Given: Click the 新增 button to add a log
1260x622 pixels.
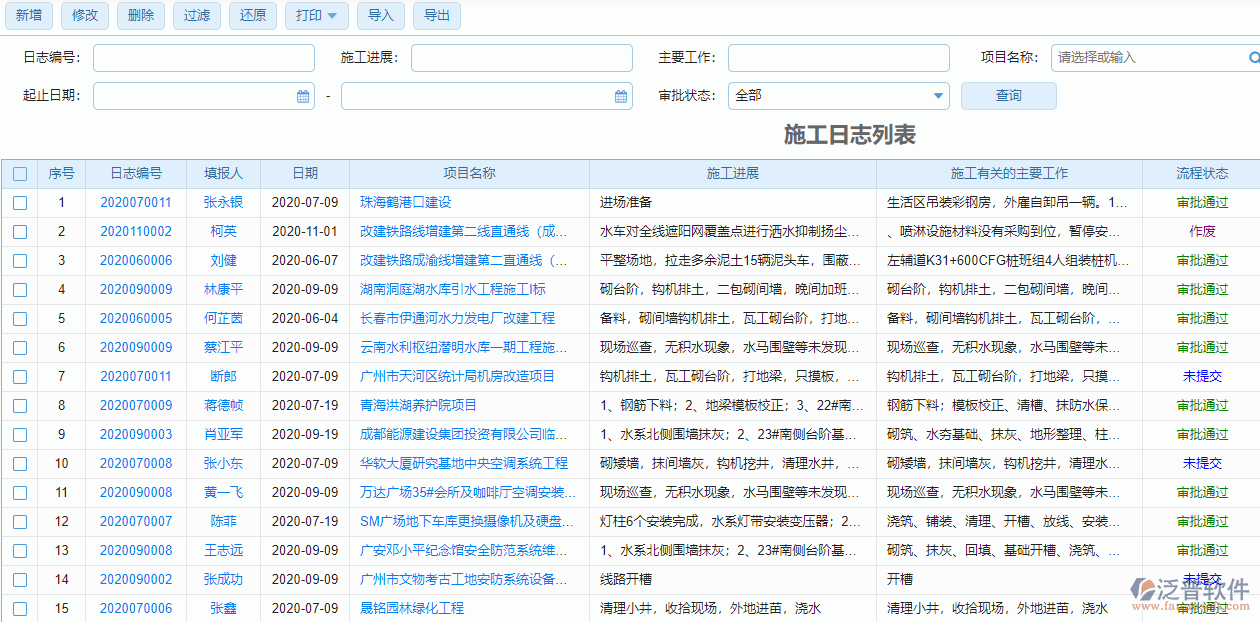Looking at the screenshot, I should coord(29,16).
